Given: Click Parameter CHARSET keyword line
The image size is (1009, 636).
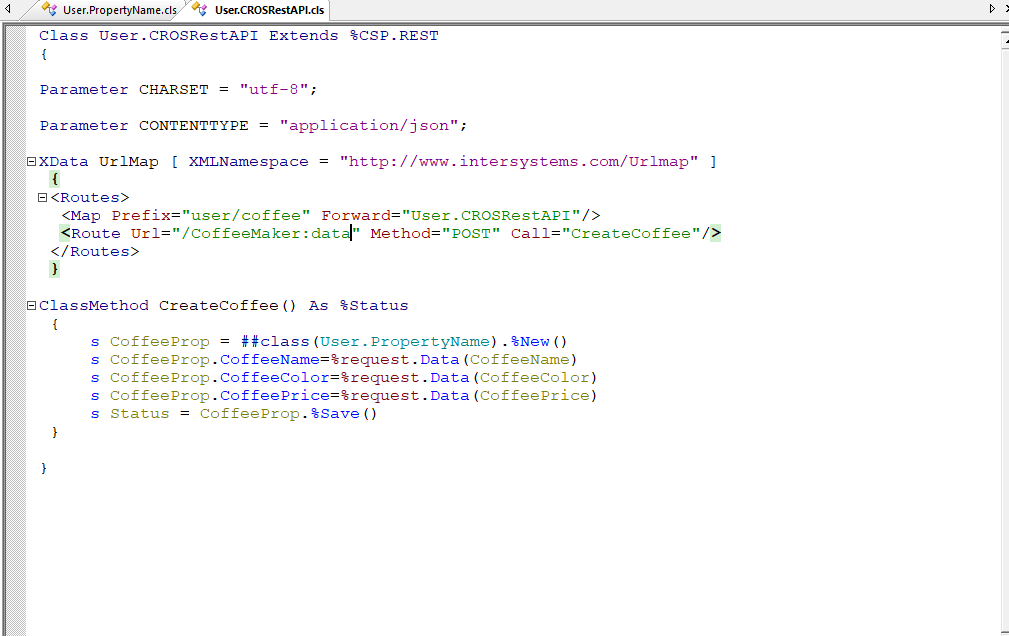Looking at the screenshot, I should coord(178,89).
